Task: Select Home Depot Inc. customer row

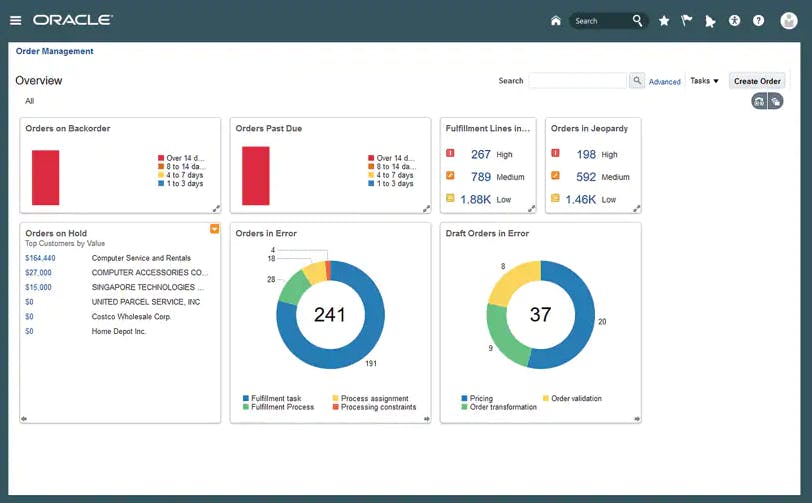Action: click(x=120, y=331)
